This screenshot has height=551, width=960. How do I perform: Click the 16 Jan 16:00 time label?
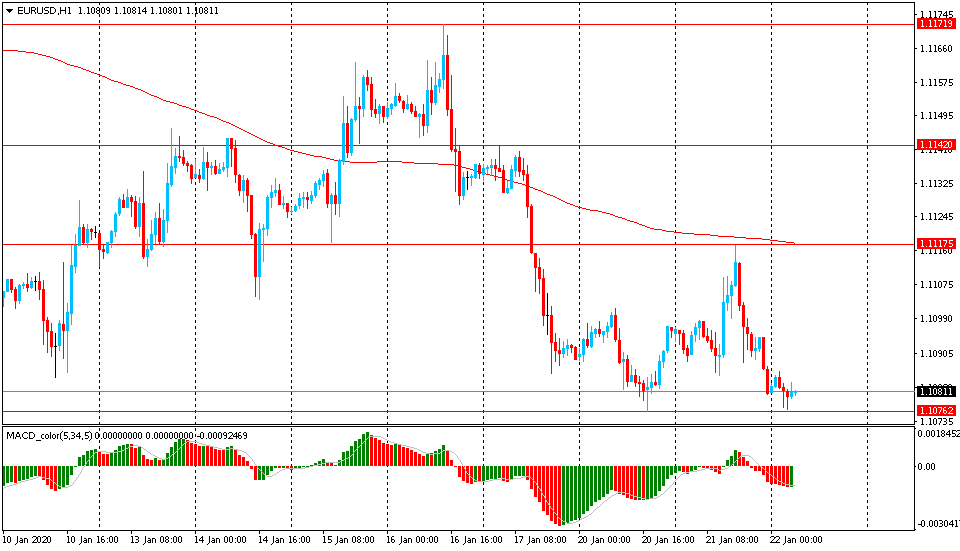tap(476, 539)
